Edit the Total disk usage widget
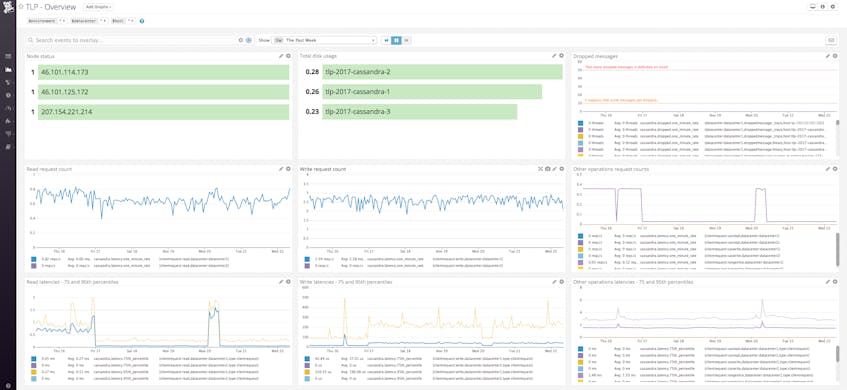This screenshot has height=390, width=847. 554,56
